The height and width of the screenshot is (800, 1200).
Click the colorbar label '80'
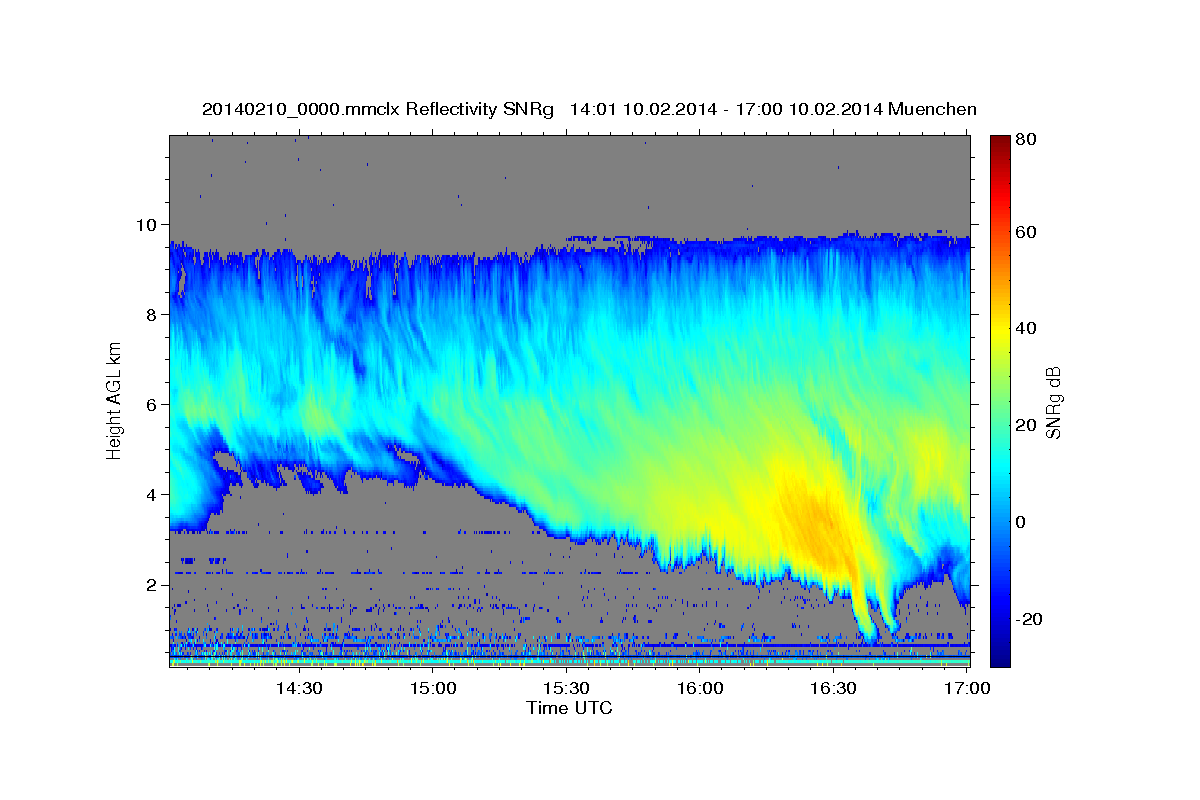point(1025,139)
